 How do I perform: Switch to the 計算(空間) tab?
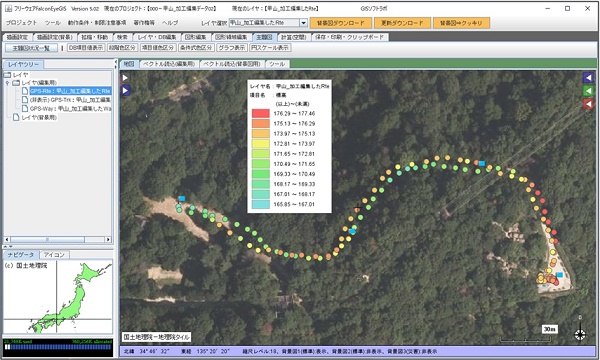tap(293, 37)
